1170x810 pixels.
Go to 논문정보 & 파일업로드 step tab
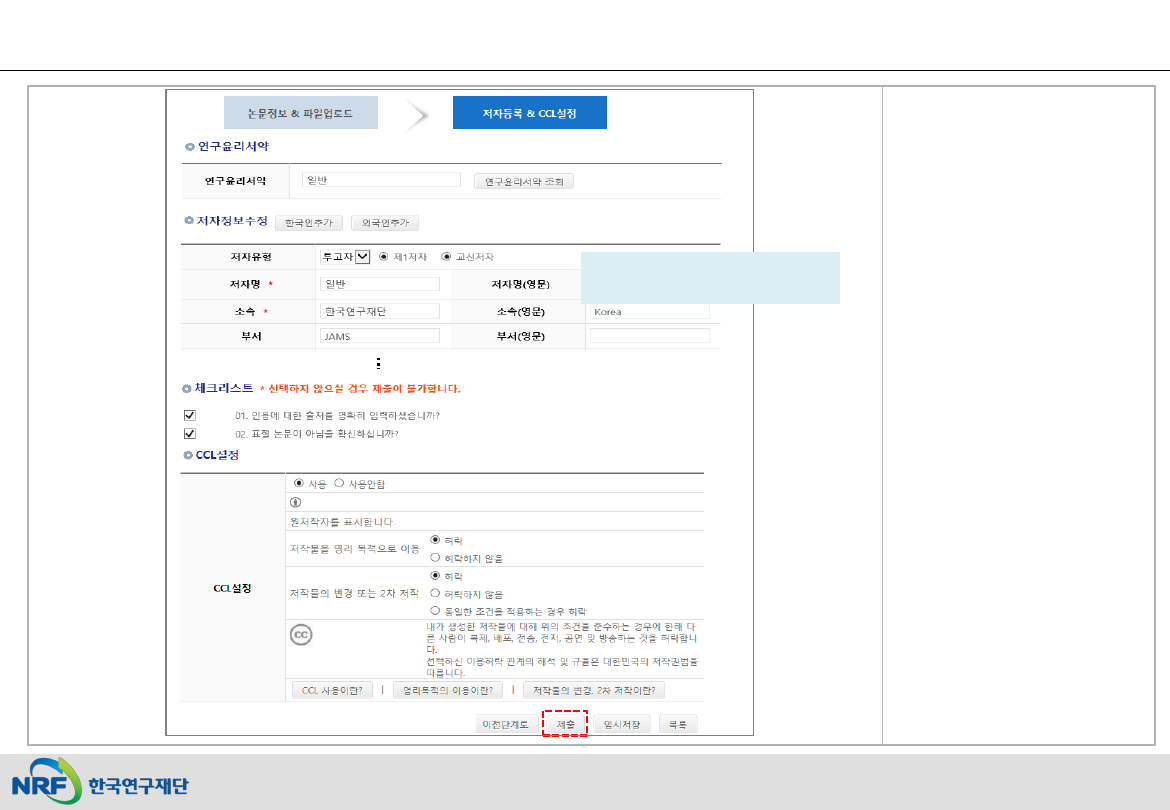tap(300, 113)
